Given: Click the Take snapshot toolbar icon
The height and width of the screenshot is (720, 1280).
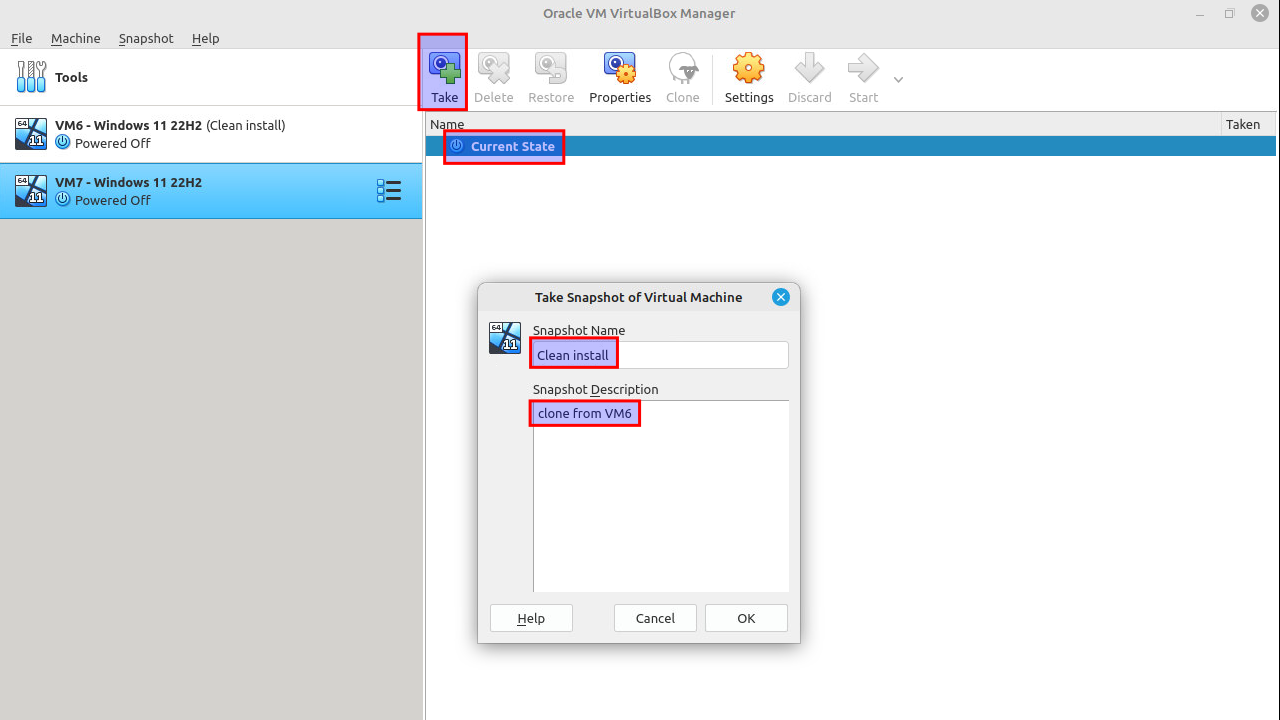Looking at the screenshot, I should click(x=444, y=68).
